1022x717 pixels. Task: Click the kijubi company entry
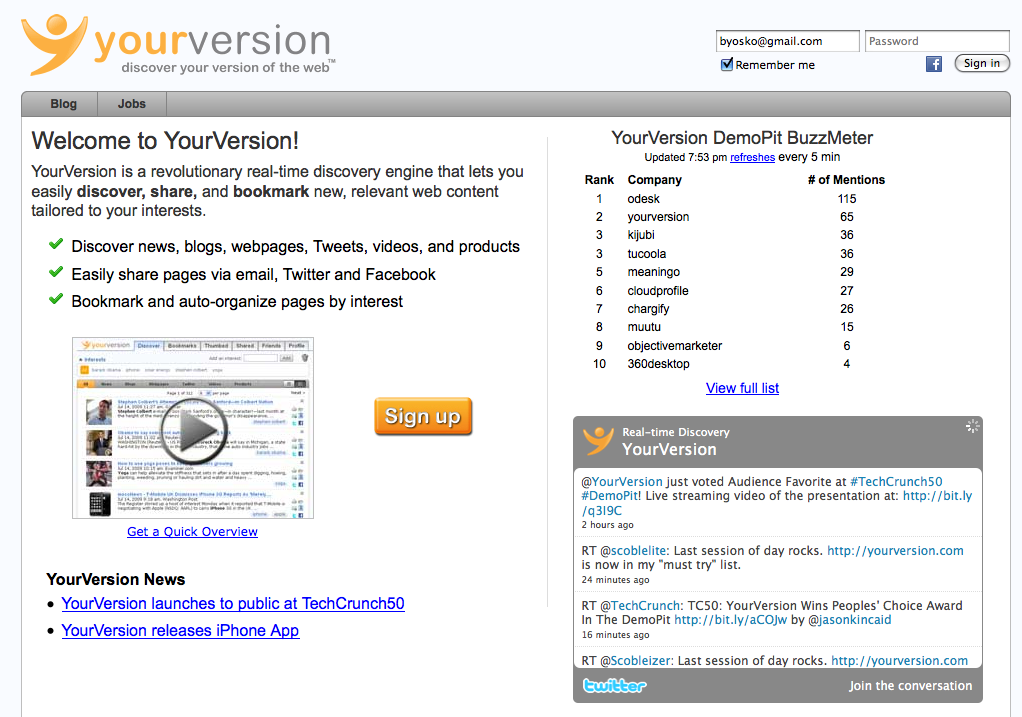641,235
